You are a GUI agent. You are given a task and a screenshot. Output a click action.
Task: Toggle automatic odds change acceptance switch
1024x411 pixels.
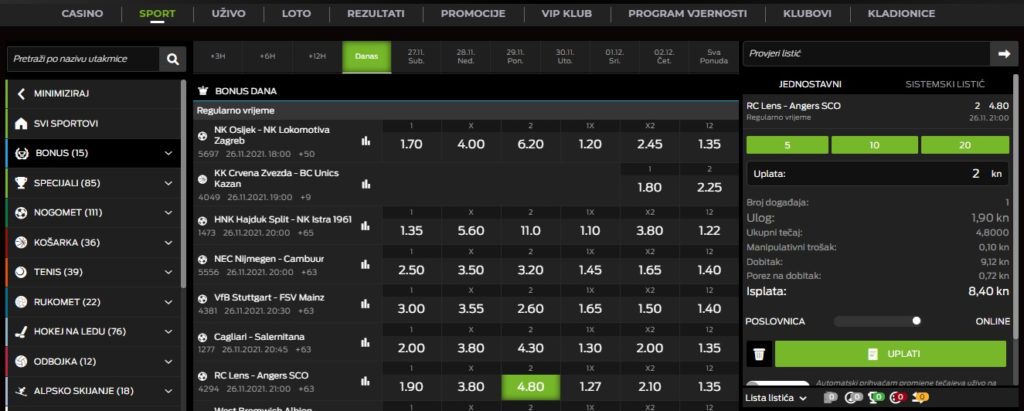coord(778,384)
